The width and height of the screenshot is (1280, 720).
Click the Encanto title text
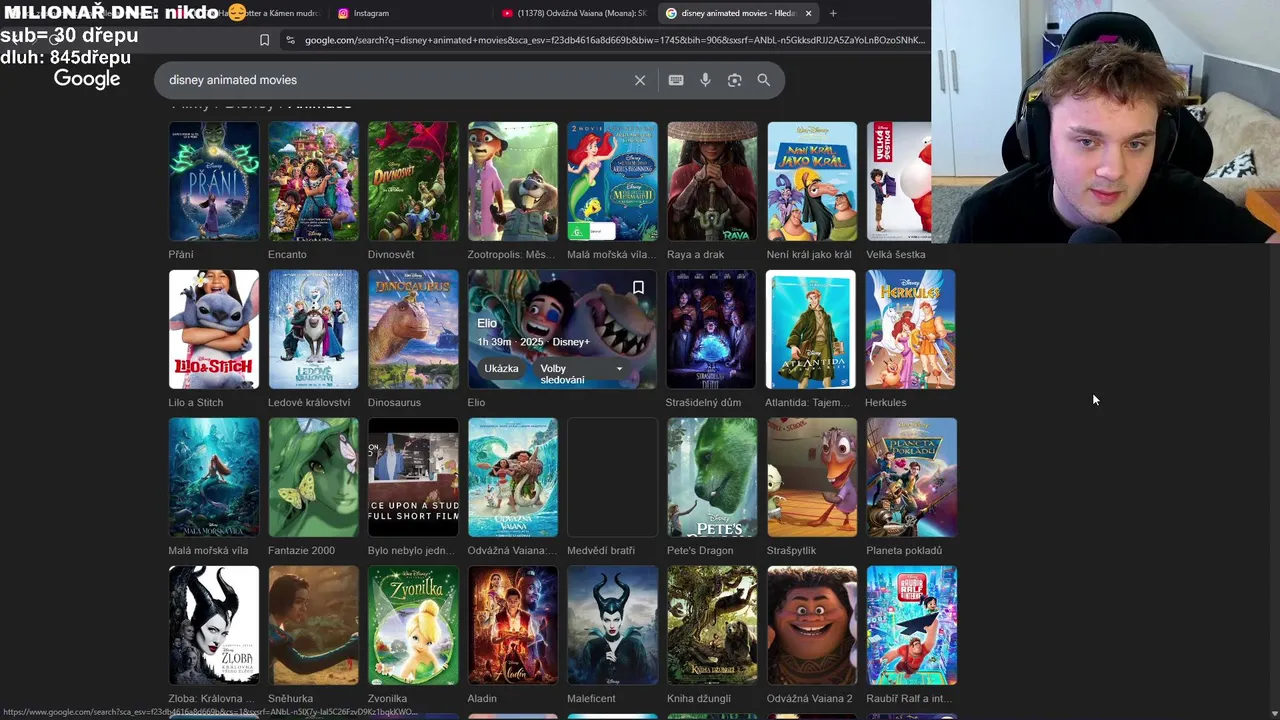point(287,254)
